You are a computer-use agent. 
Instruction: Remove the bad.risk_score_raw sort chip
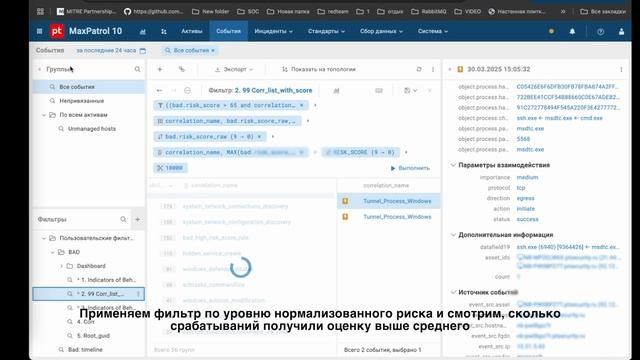(259, 137)
